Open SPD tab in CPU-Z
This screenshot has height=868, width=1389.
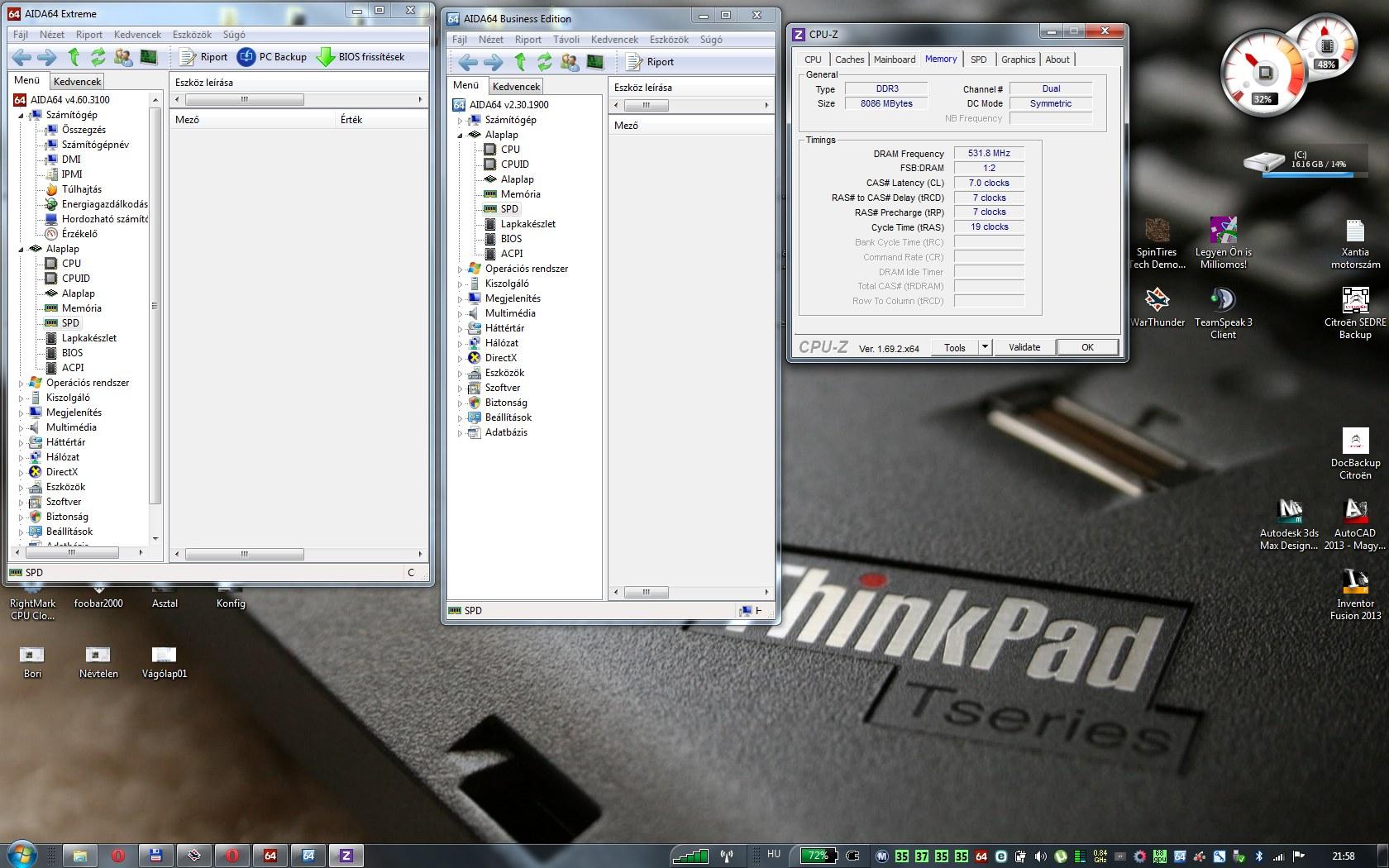pyautogui.click(x=978, y=60)
